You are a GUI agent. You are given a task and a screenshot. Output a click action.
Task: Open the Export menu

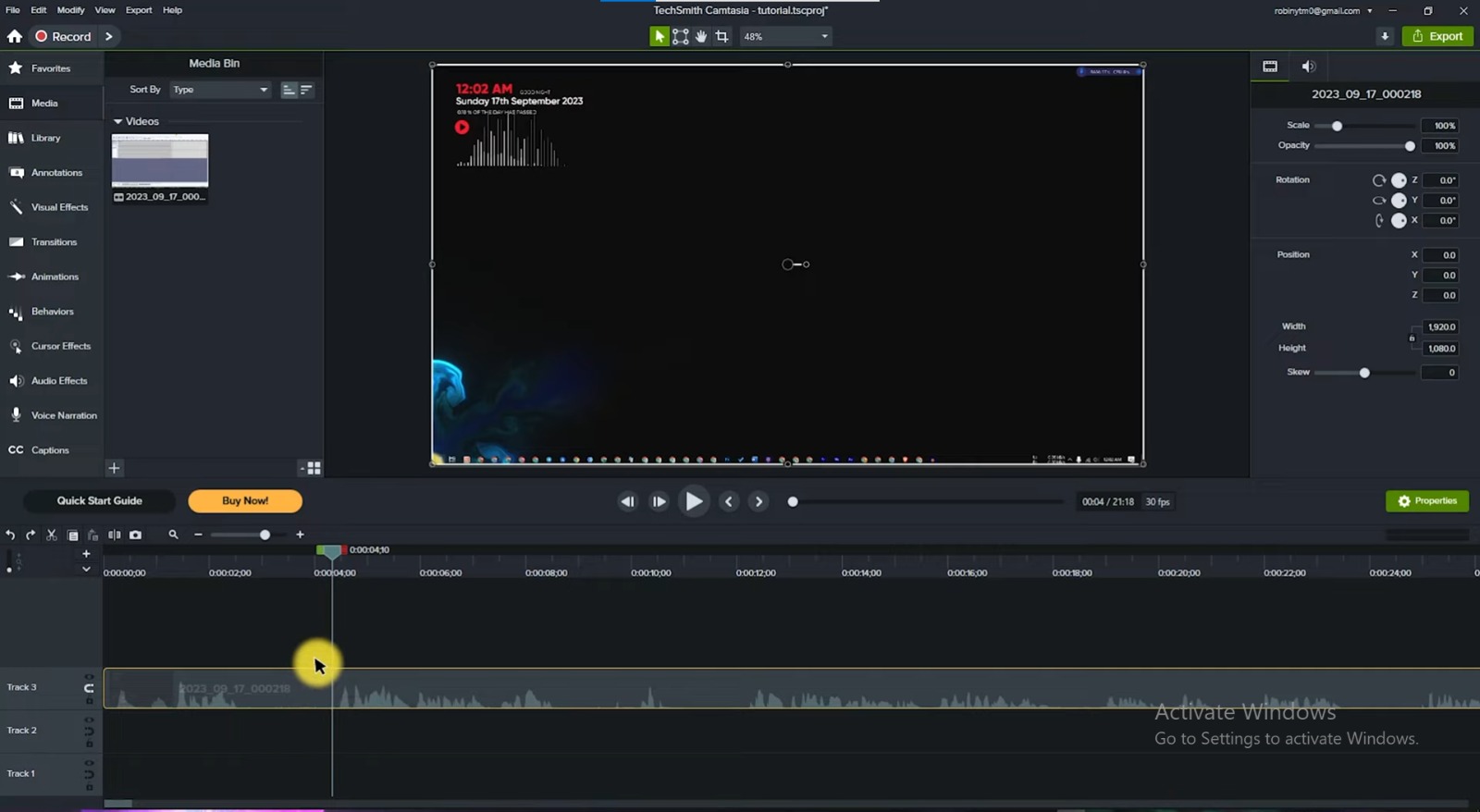click(x=139, y=10)
